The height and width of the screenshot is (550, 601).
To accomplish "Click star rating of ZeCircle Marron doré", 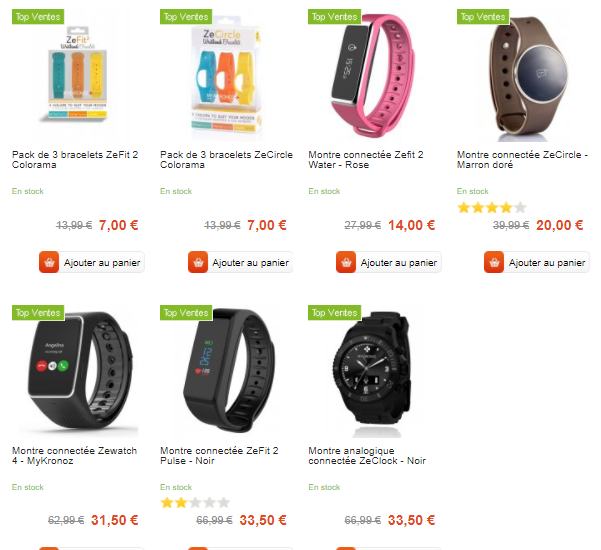I will click(492, 208).
